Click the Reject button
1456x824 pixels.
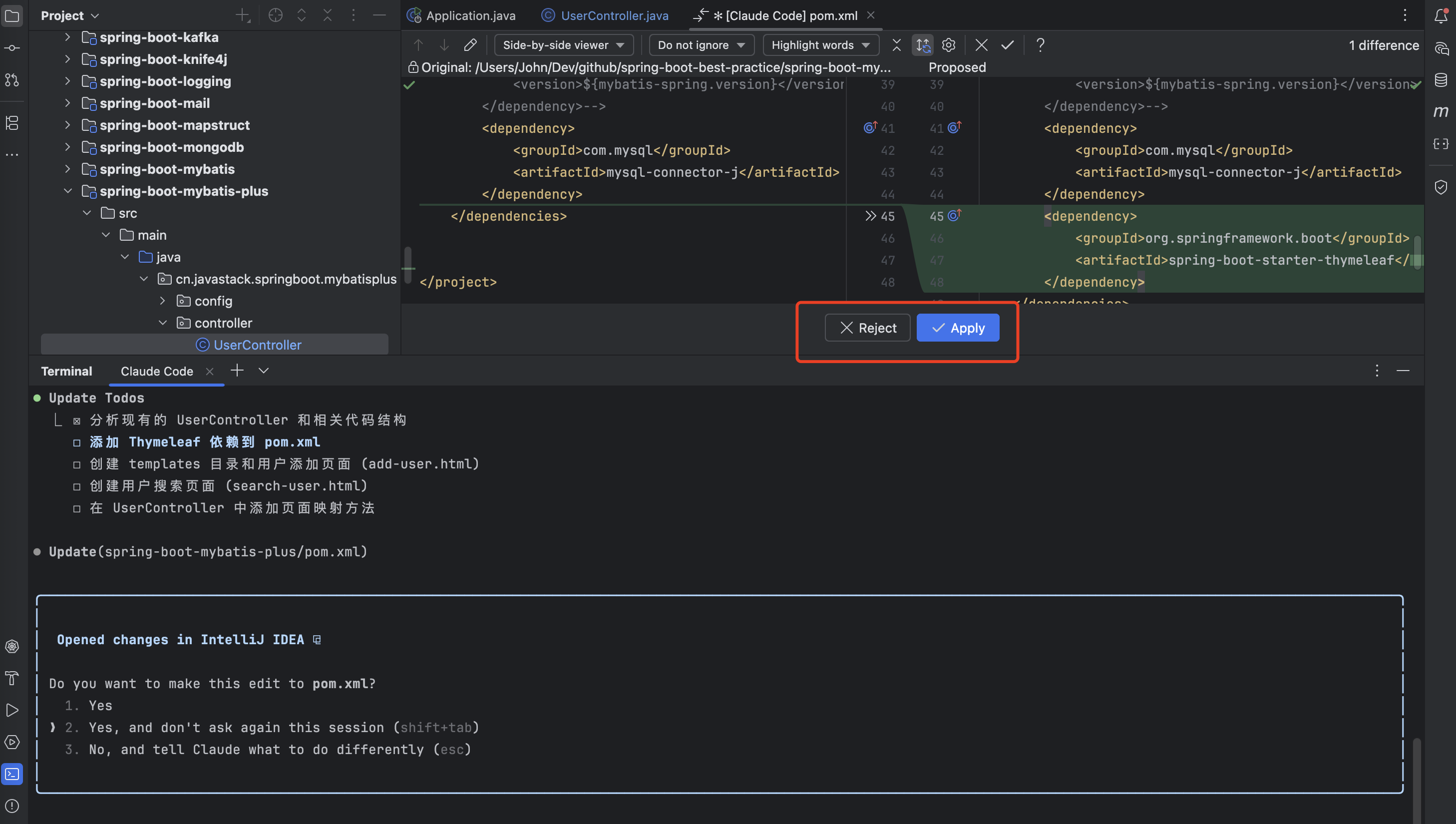[867, 328]
